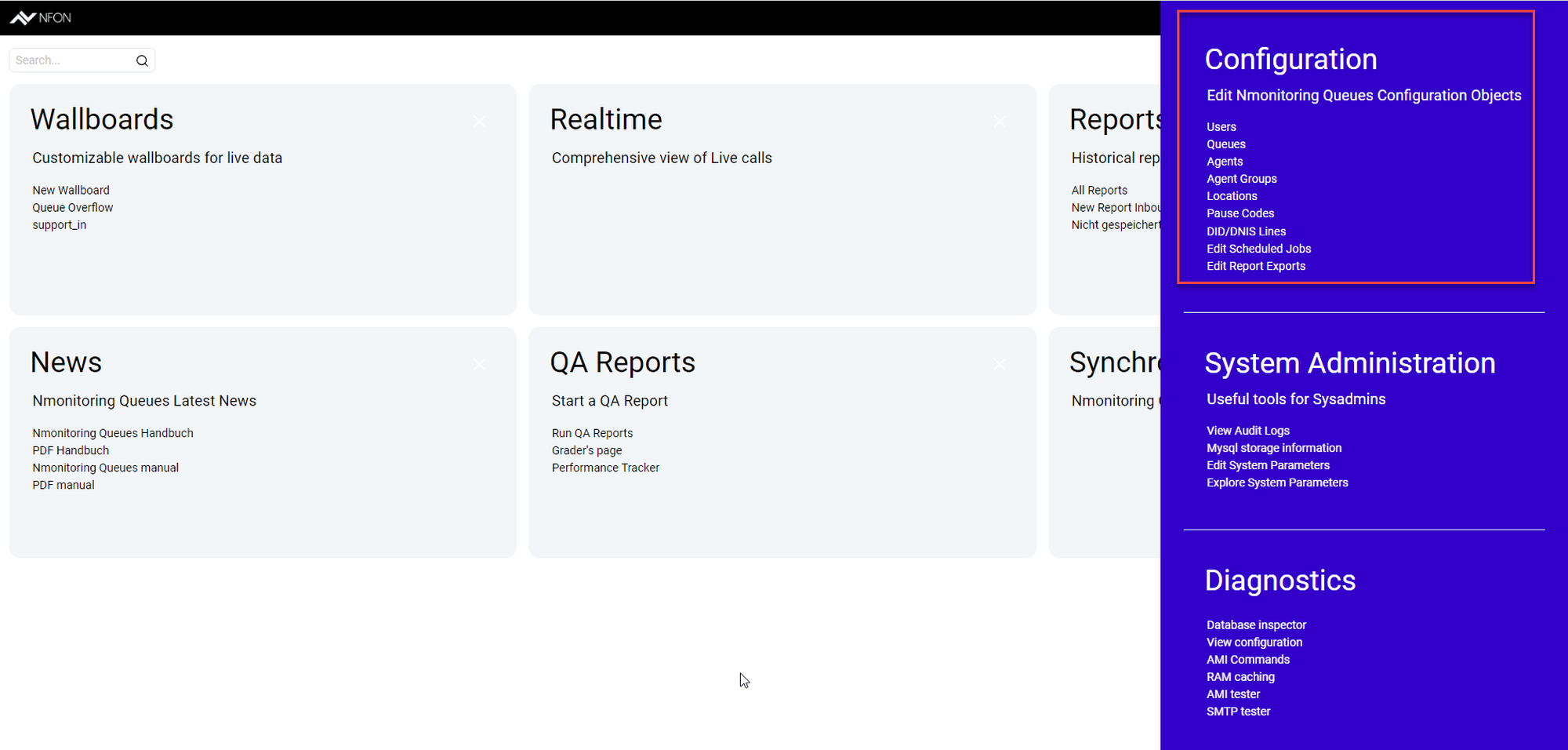This screenshot has width=1568, height=750.
Task: Select Pause Codes in Configuration
Action: [1240, 213]
